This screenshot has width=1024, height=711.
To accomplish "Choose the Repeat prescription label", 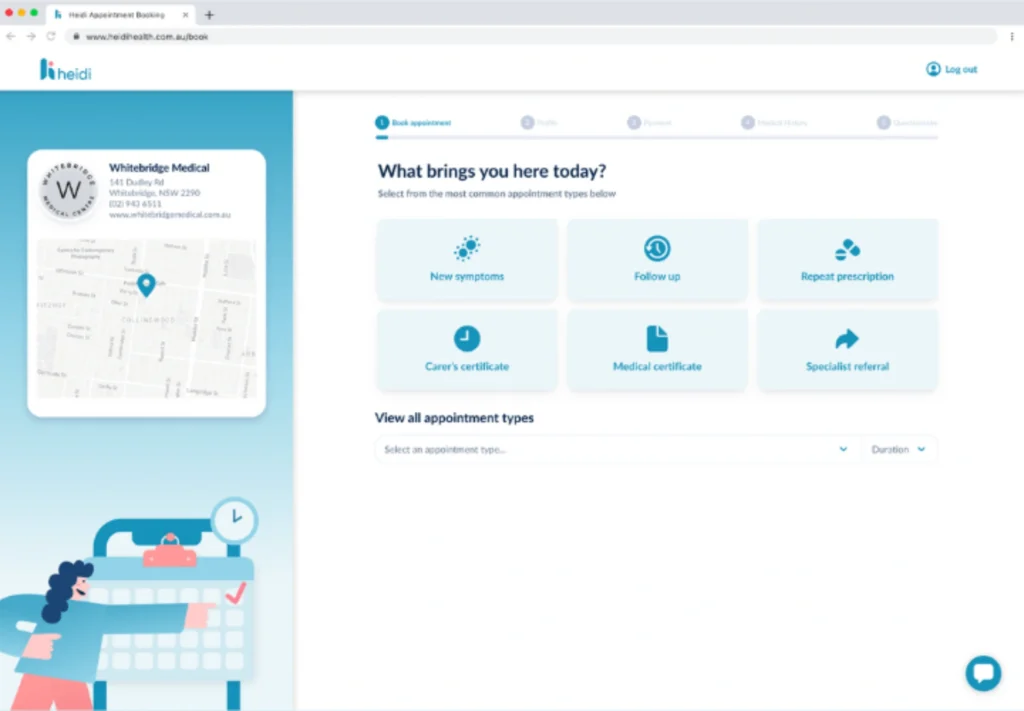I will point(847,276).
